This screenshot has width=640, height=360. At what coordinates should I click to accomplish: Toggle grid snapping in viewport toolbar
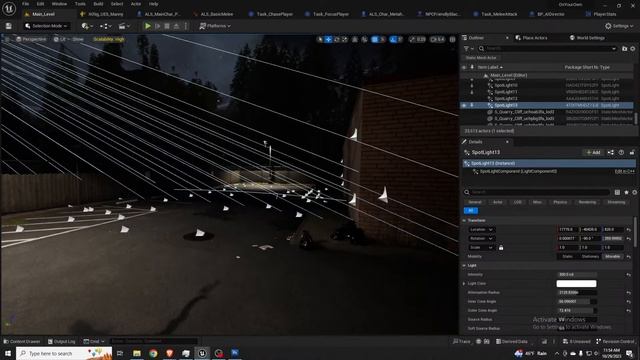[375, 39]
